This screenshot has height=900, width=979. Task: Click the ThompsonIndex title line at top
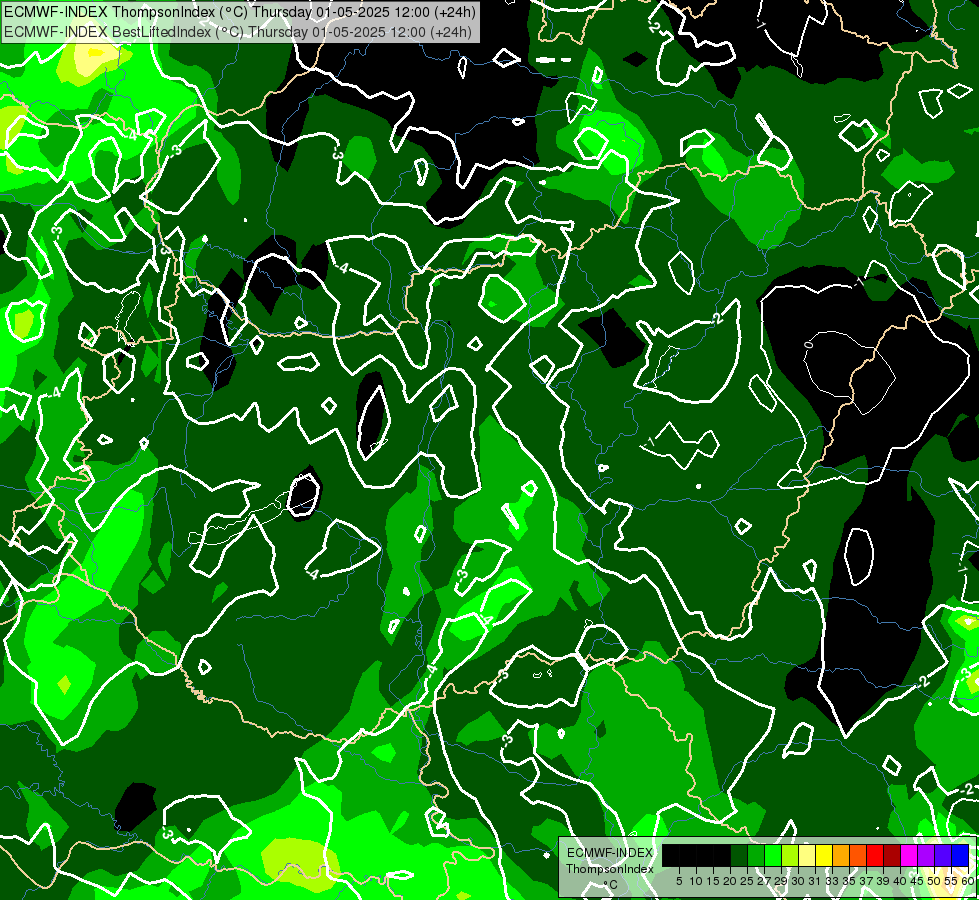(240, 12)
